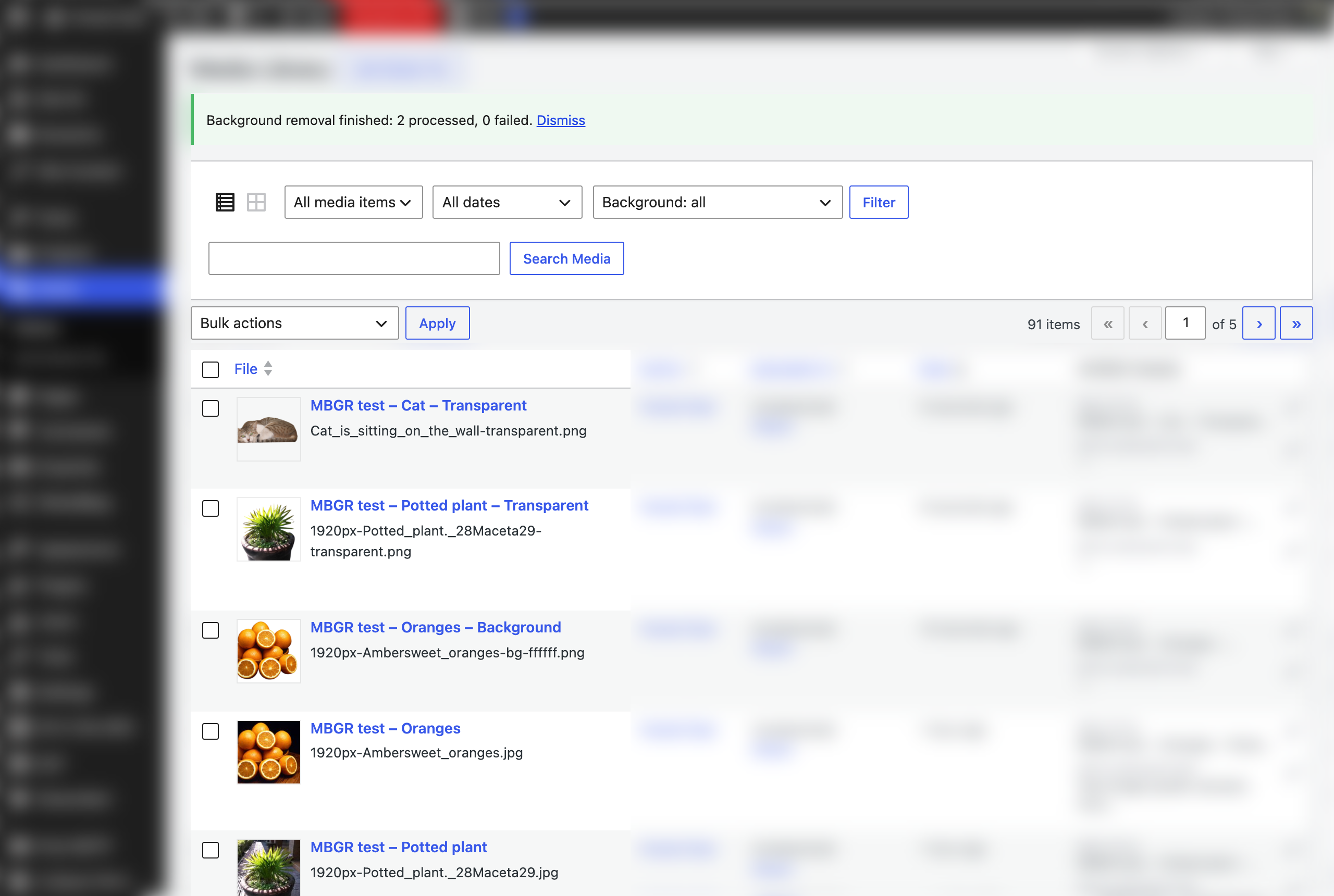Click the oranges white-background thumbnail

269,651
